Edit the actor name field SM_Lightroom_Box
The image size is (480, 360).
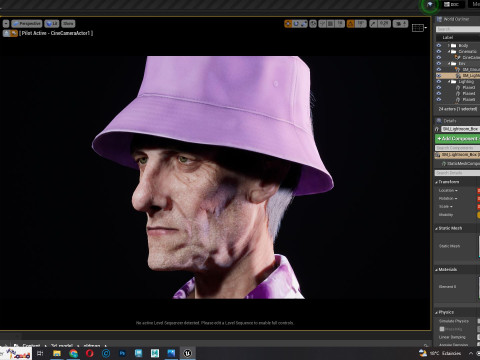click(461, 129)
